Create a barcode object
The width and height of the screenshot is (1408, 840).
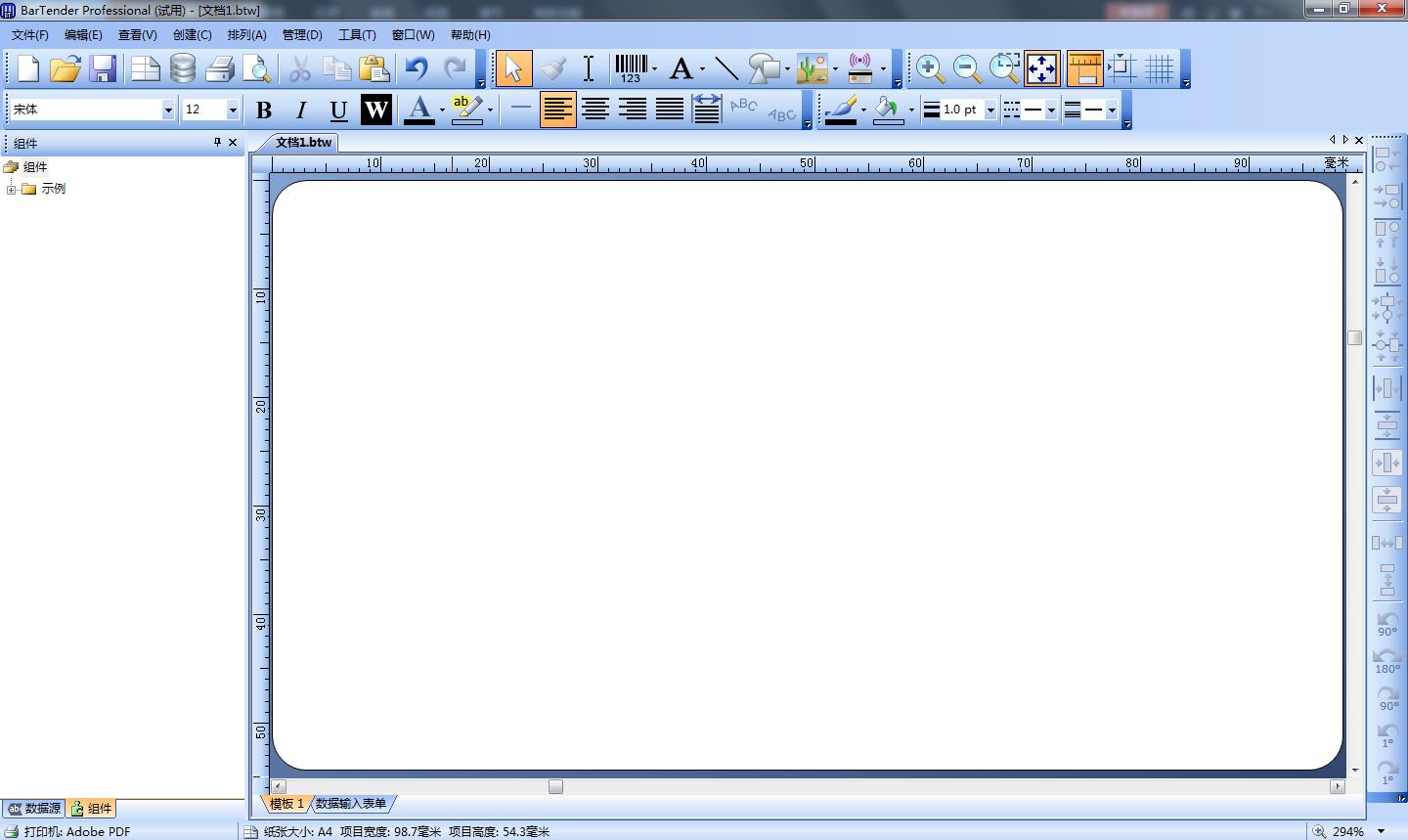[631, 68]
